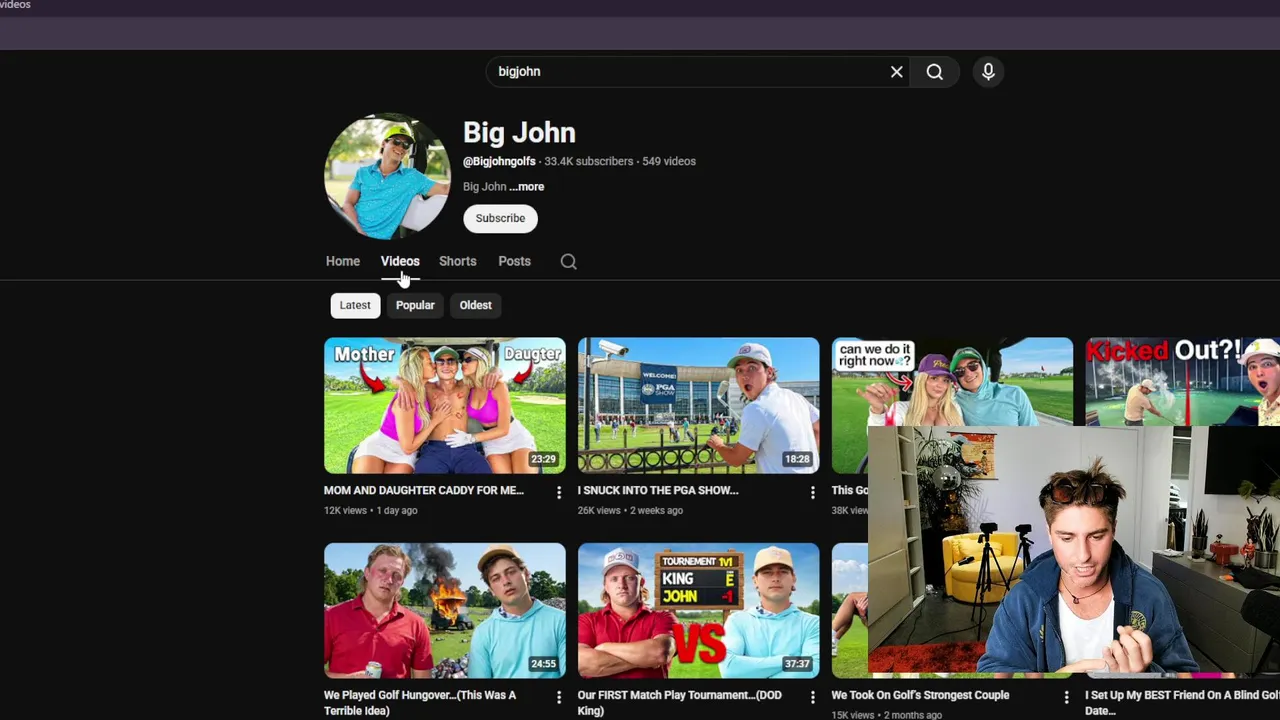
Task: Open the 'can we do it right now' thumbnail
Action: pyautogui.click(x=952, y=382)
